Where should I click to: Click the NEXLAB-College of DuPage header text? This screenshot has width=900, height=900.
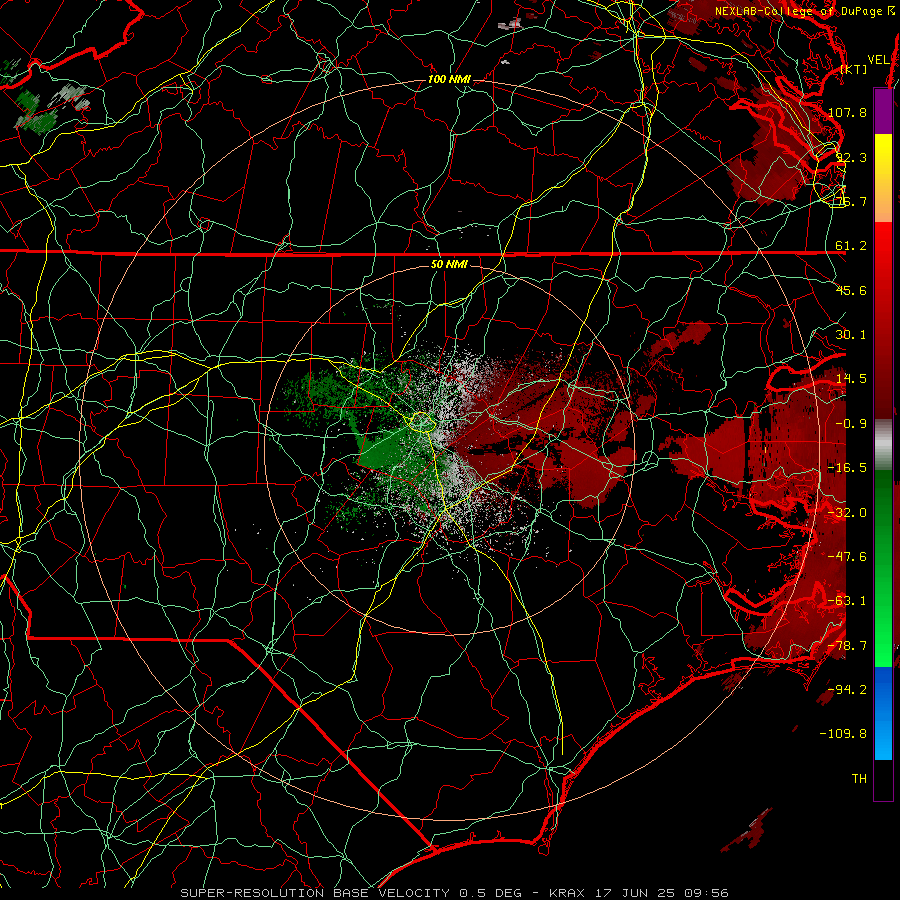799,11
